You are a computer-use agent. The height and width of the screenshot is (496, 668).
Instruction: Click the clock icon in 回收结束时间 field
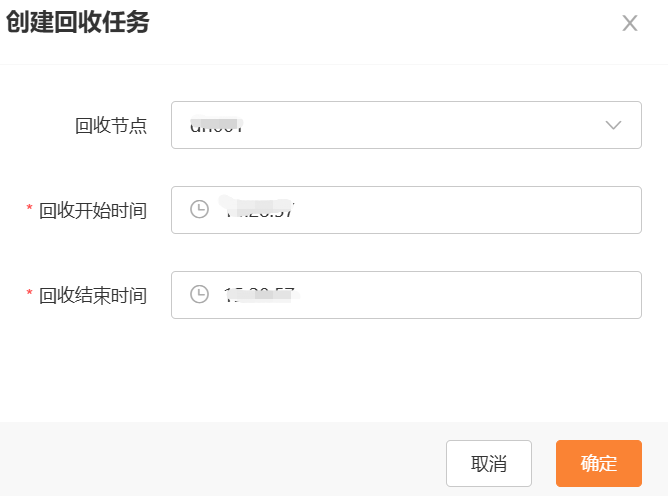tap(199, 294)
